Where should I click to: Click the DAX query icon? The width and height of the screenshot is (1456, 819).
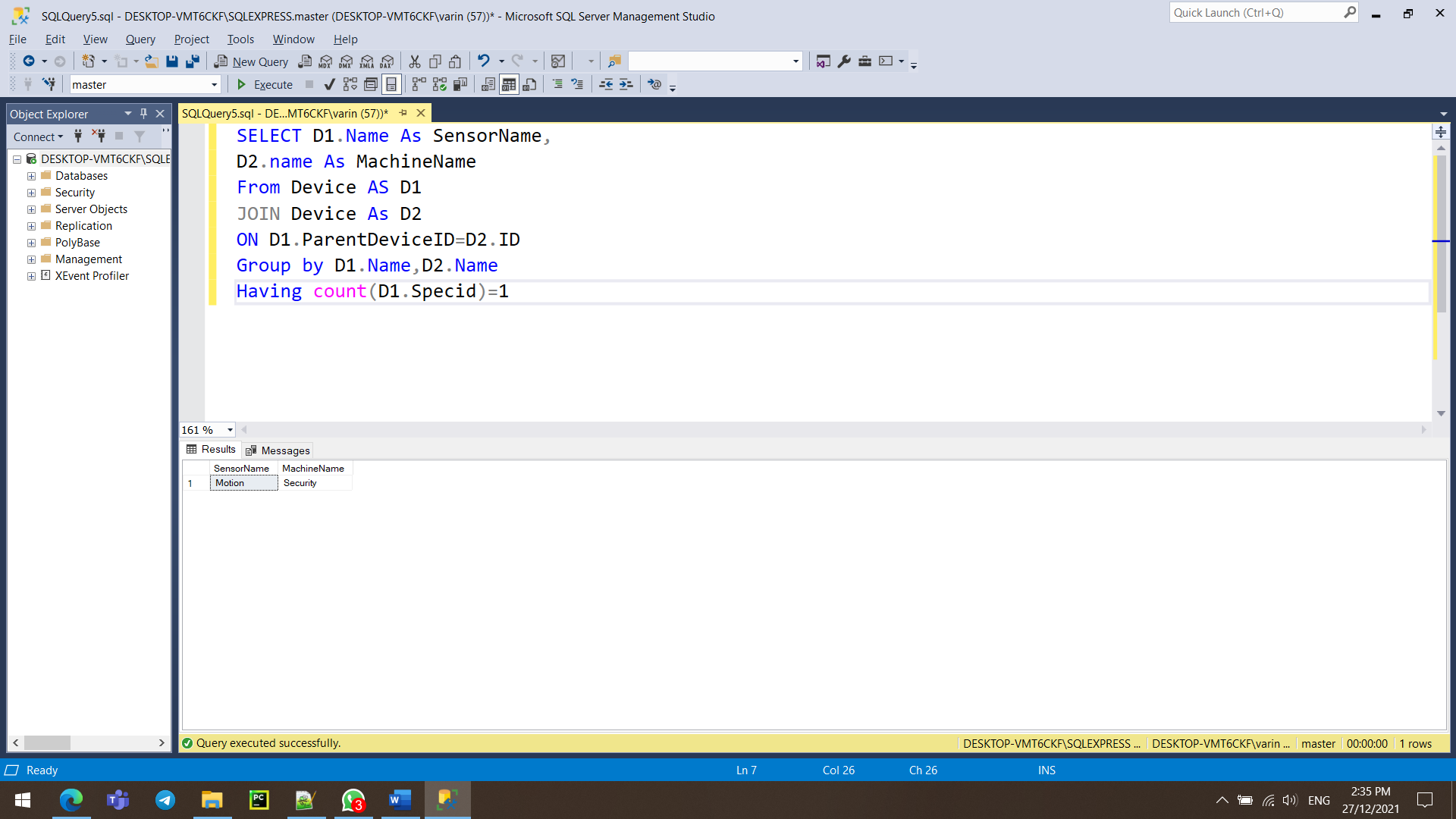pyautogui.click(x=388, y=61)
